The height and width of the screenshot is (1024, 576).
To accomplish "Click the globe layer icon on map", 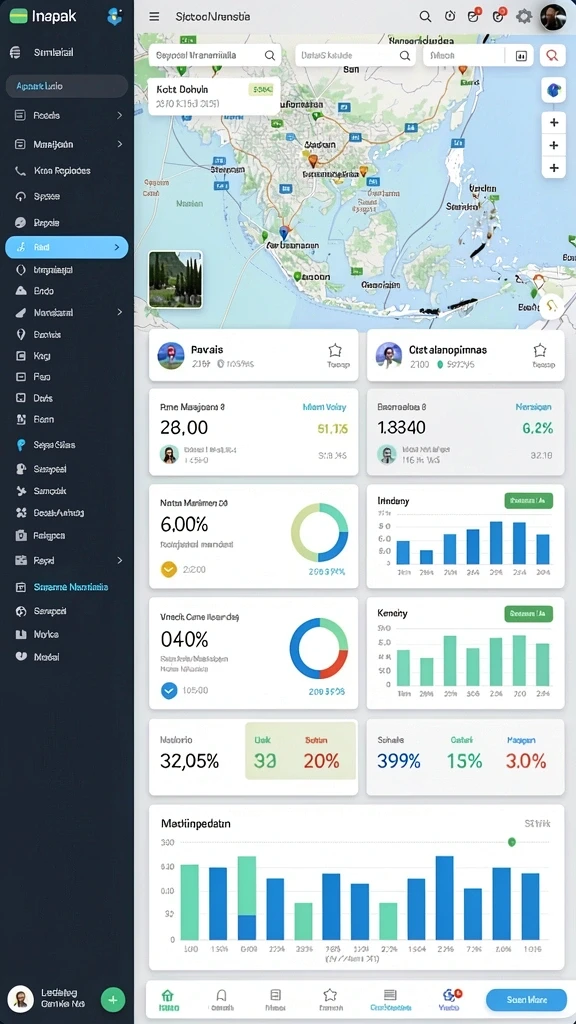I will pos(554,90).
